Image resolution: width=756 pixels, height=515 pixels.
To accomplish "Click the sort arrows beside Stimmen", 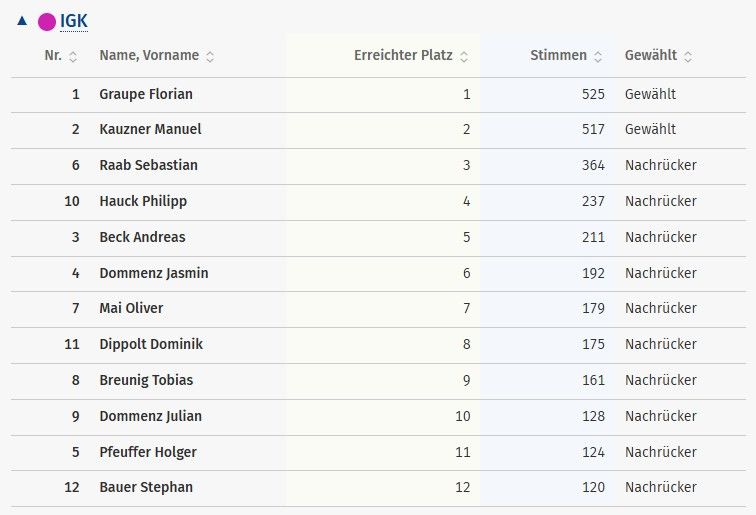I will [x=598, y=56].
